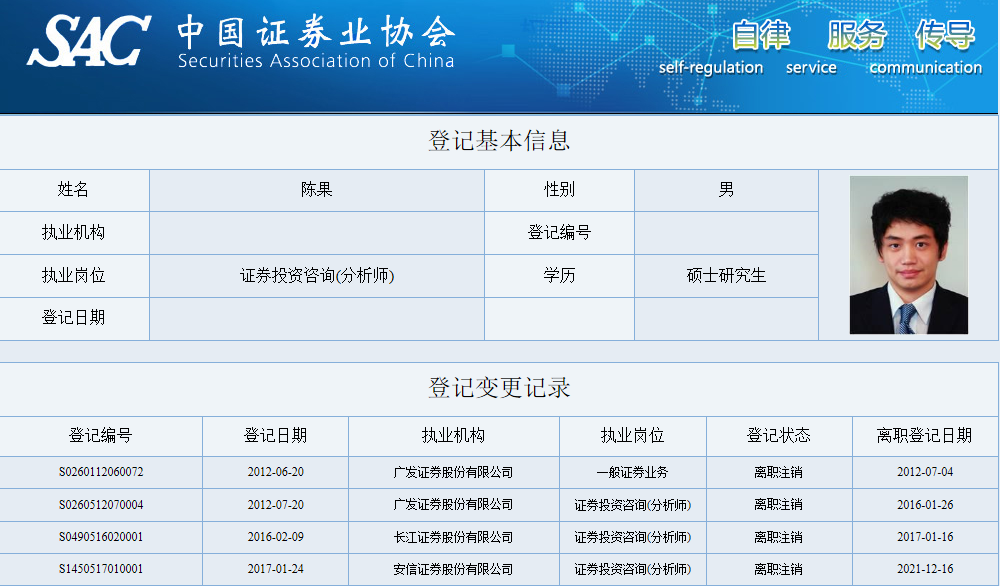
Task: Click 离职注销 status in the 安信证券 row
Action: pos(779,569)
